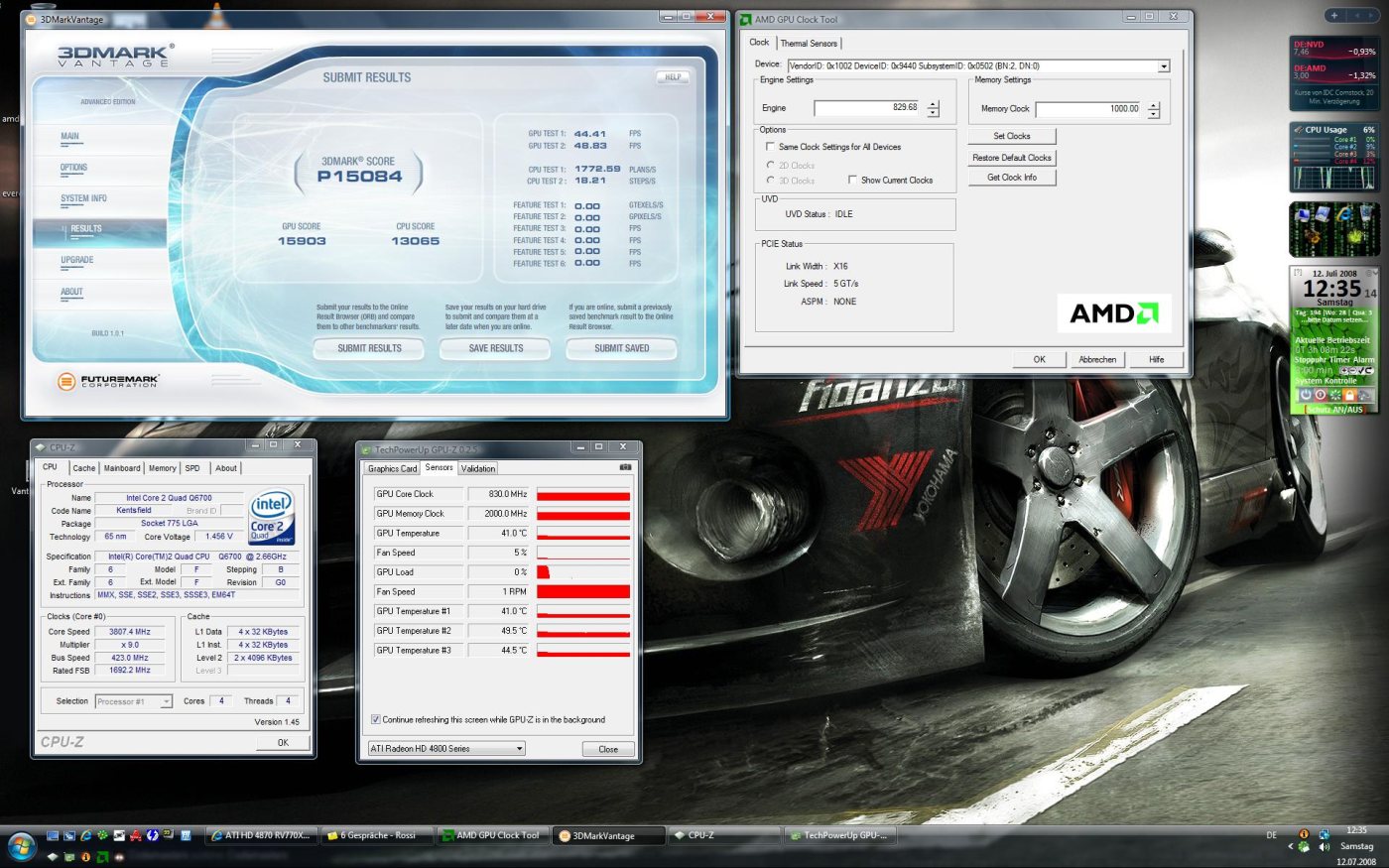Switch to Thermal Sensors tab
This screenshot has width=1389, height=868.
809,44
